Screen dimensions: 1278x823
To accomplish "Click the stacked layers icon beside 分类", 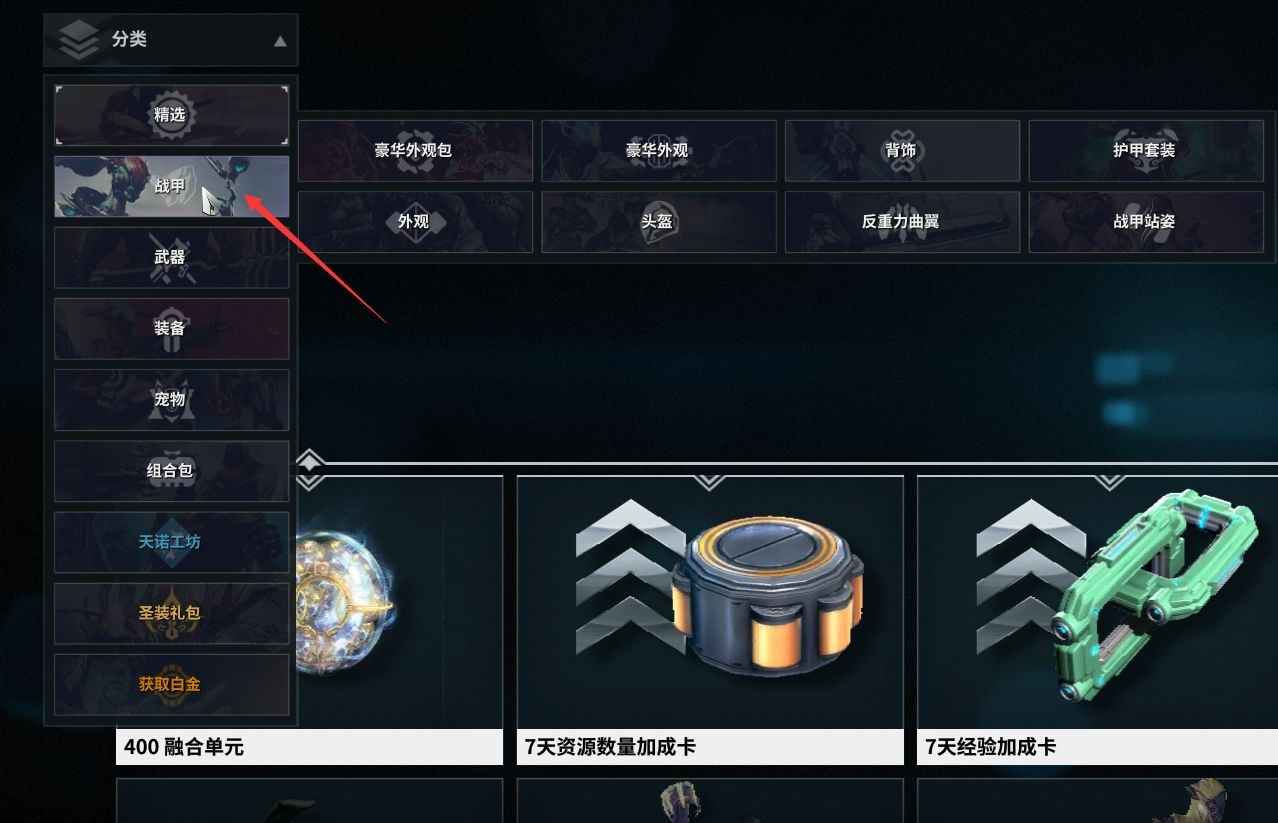I will click(x=79, y=40).
